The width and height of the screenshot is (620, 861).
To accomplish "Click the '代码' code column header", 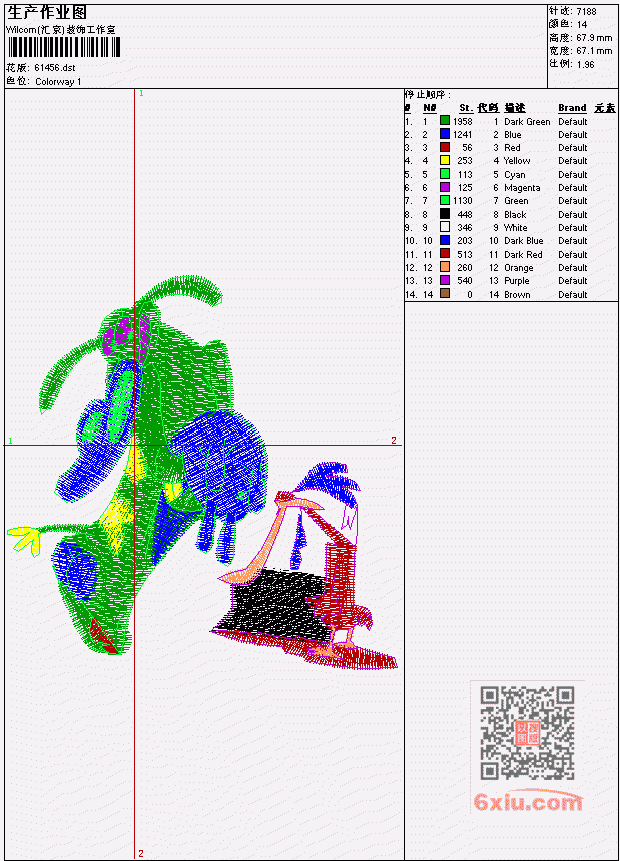I will 488,108.
